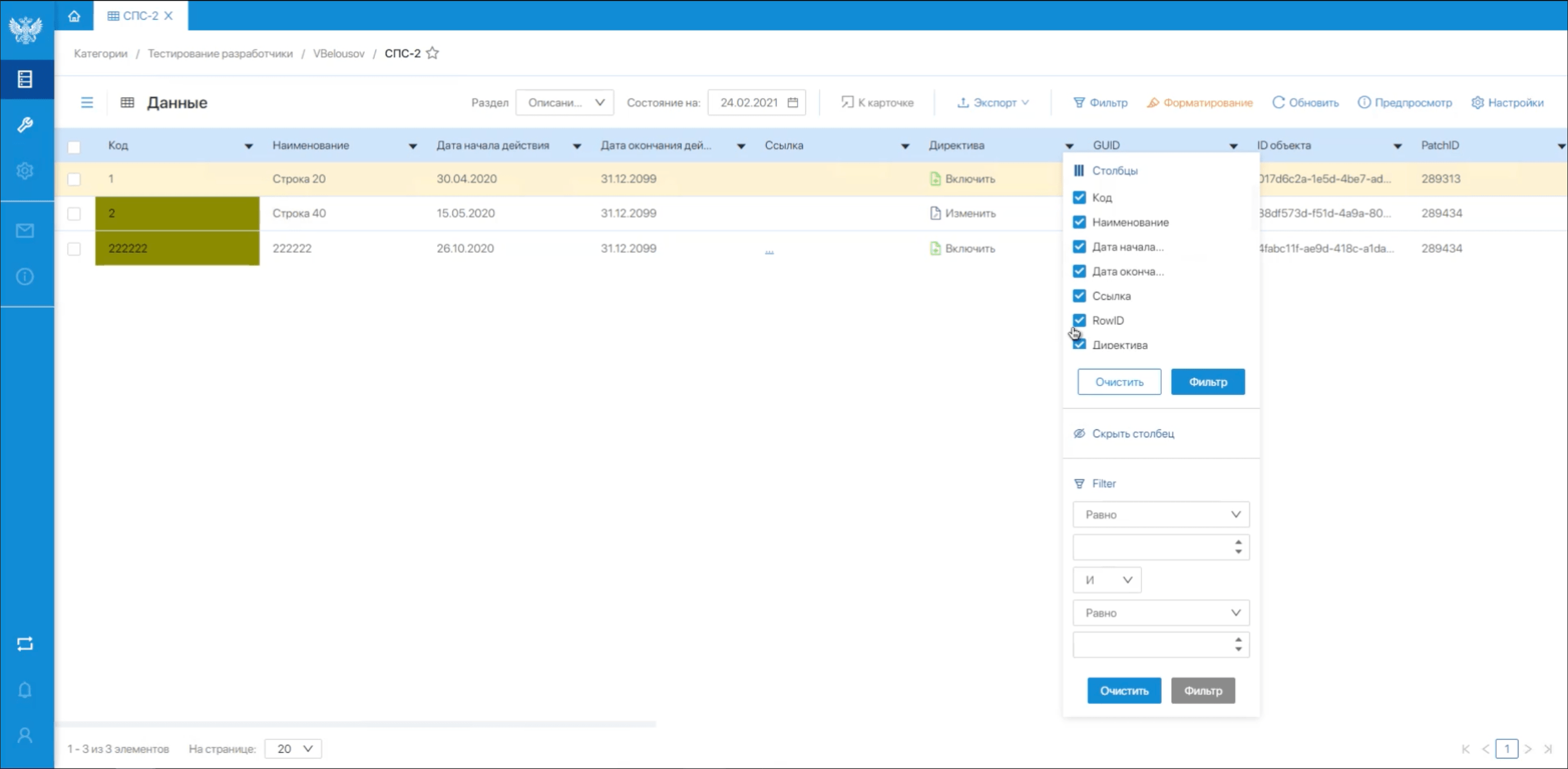Click the home icon tab
1568x769 pixels.
tap(73, 16)
